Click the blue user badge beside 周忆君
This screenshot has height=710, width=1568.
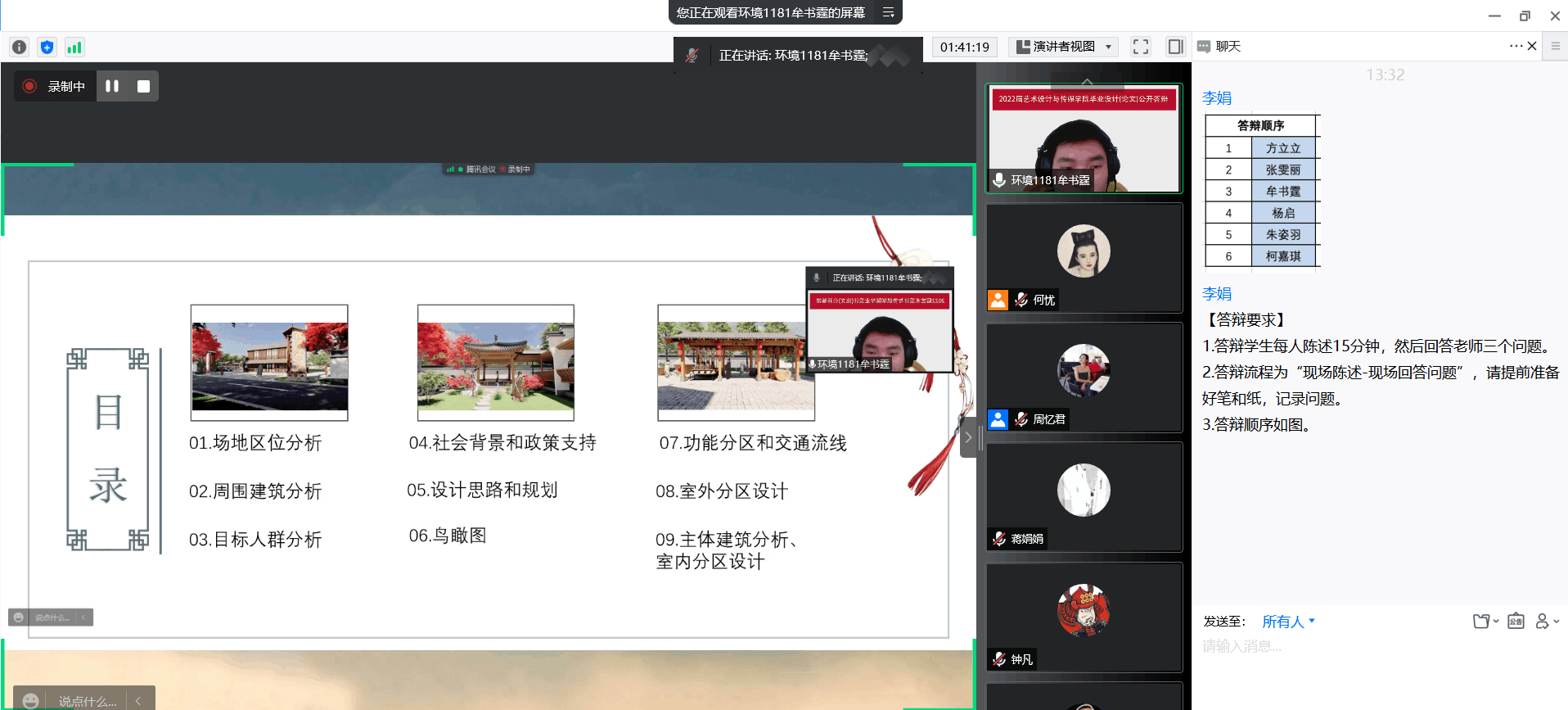point(998,419)
